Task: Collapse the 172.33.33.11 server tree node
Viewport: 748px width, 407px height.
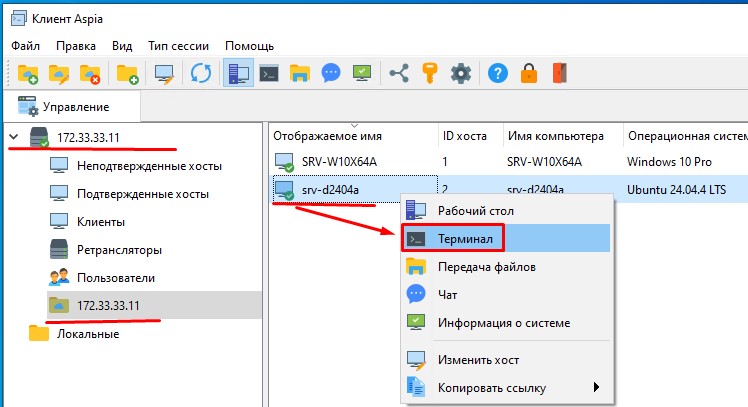Action: pos(14,137)
